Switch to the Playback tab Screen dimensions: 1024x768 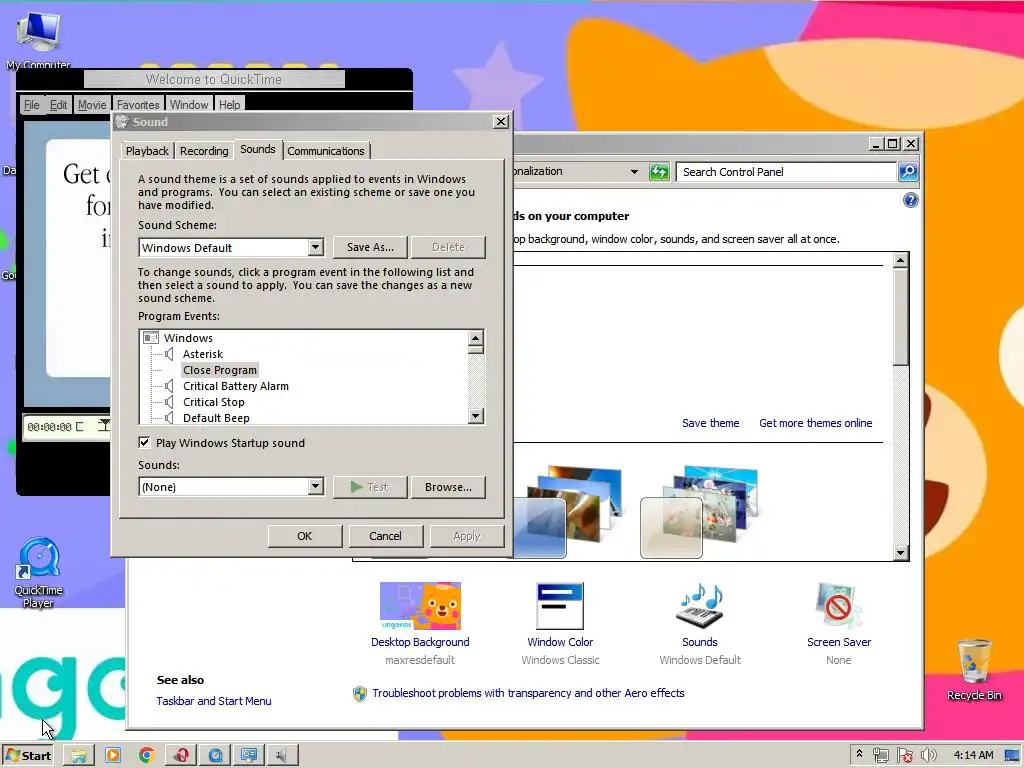[x=147, y=151]
